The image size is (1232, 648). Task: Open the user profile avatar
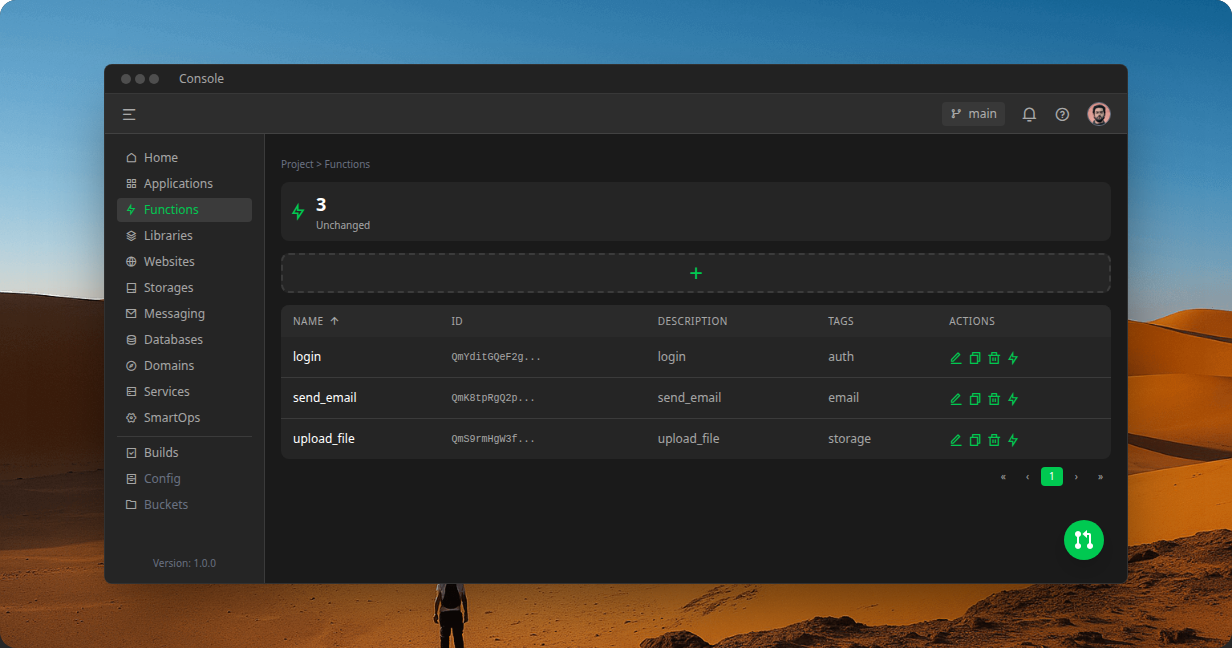point(1098,113)
